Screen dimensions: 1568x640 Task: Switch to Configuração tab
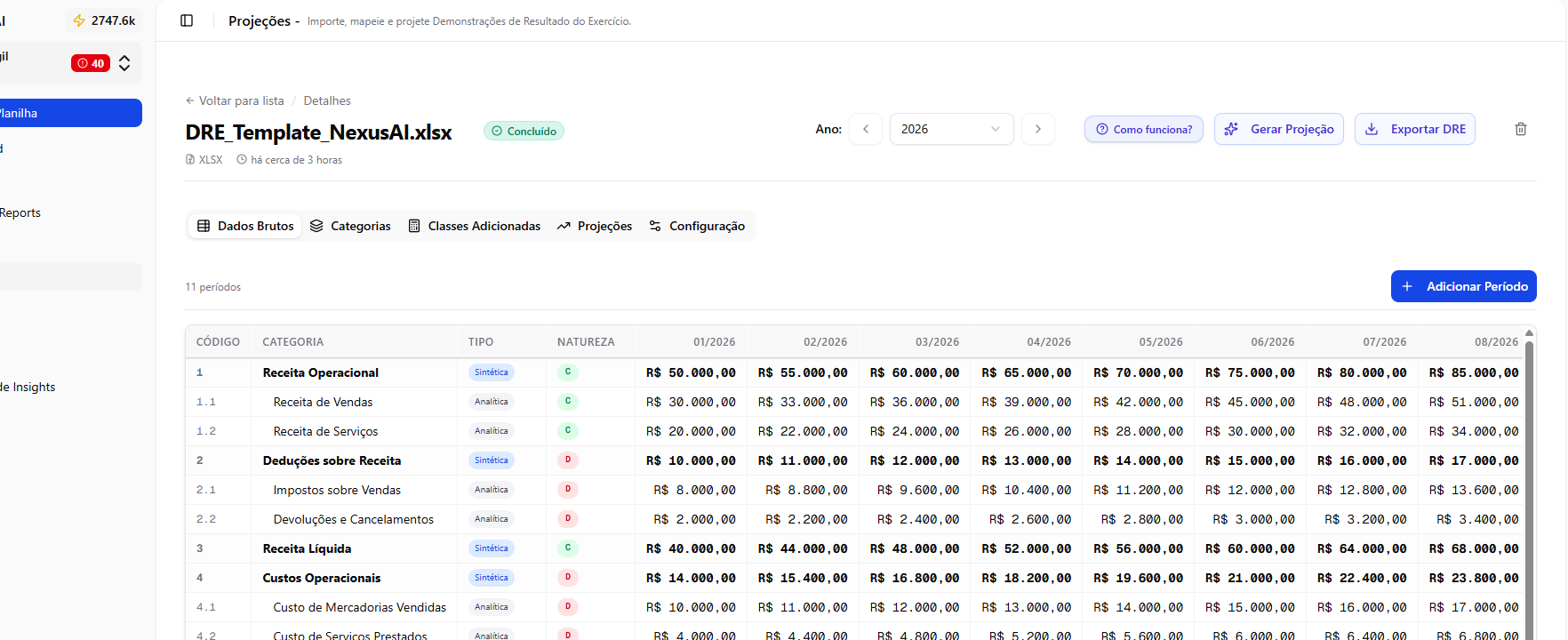pos(698,226)
